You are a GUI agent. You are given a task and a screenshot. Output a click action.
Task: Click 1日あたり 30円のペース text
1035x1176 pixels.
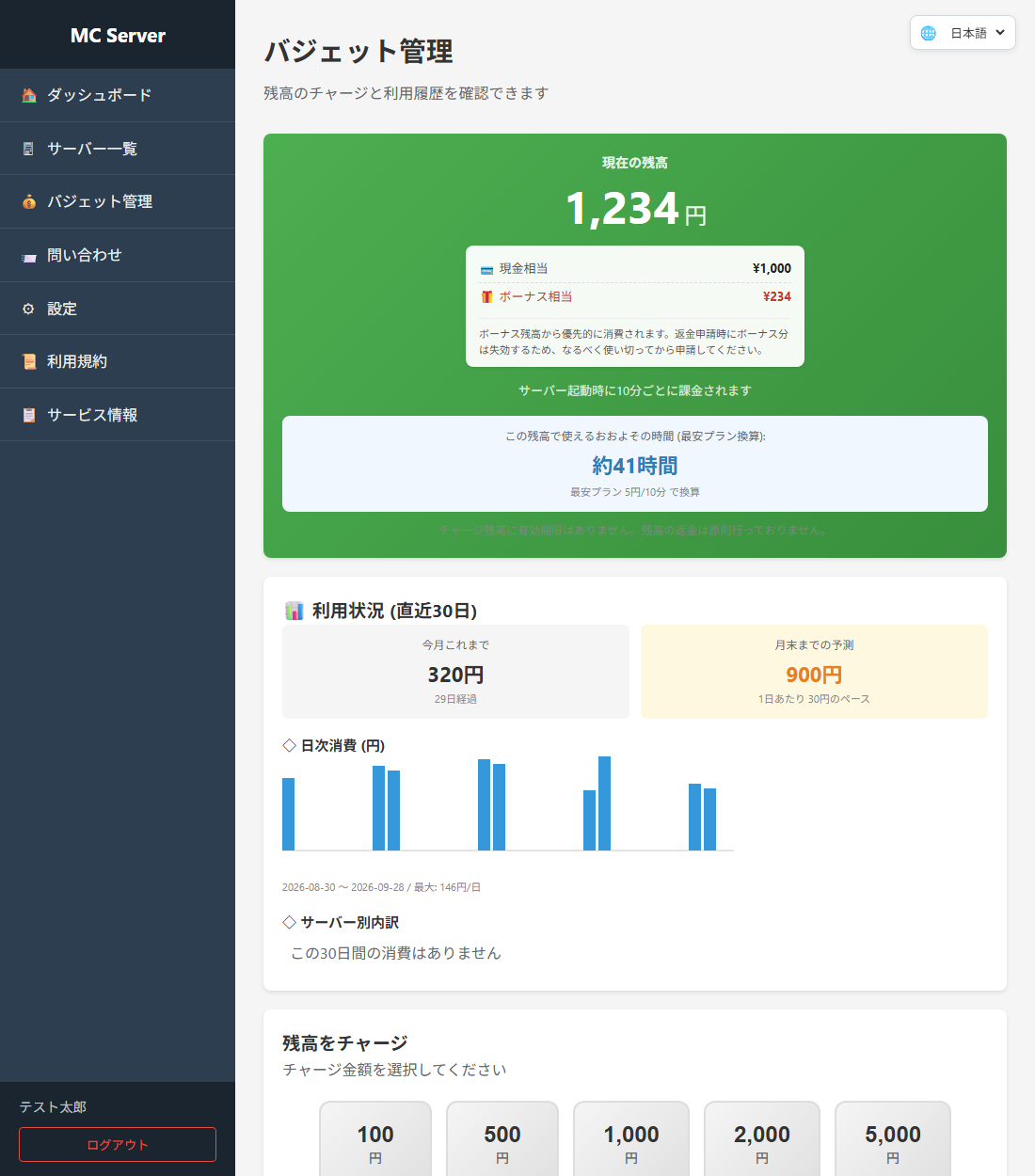[814, 699]
